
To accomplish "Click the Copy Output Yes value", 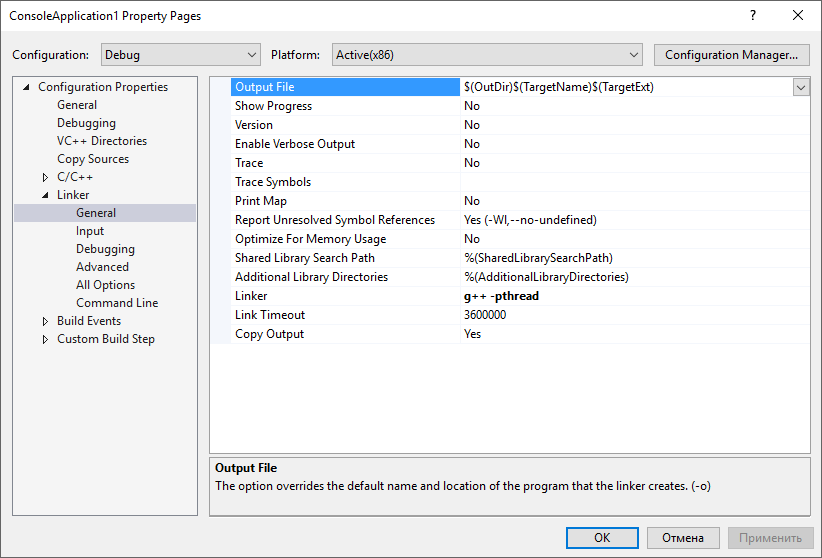I will coord(472,334).
